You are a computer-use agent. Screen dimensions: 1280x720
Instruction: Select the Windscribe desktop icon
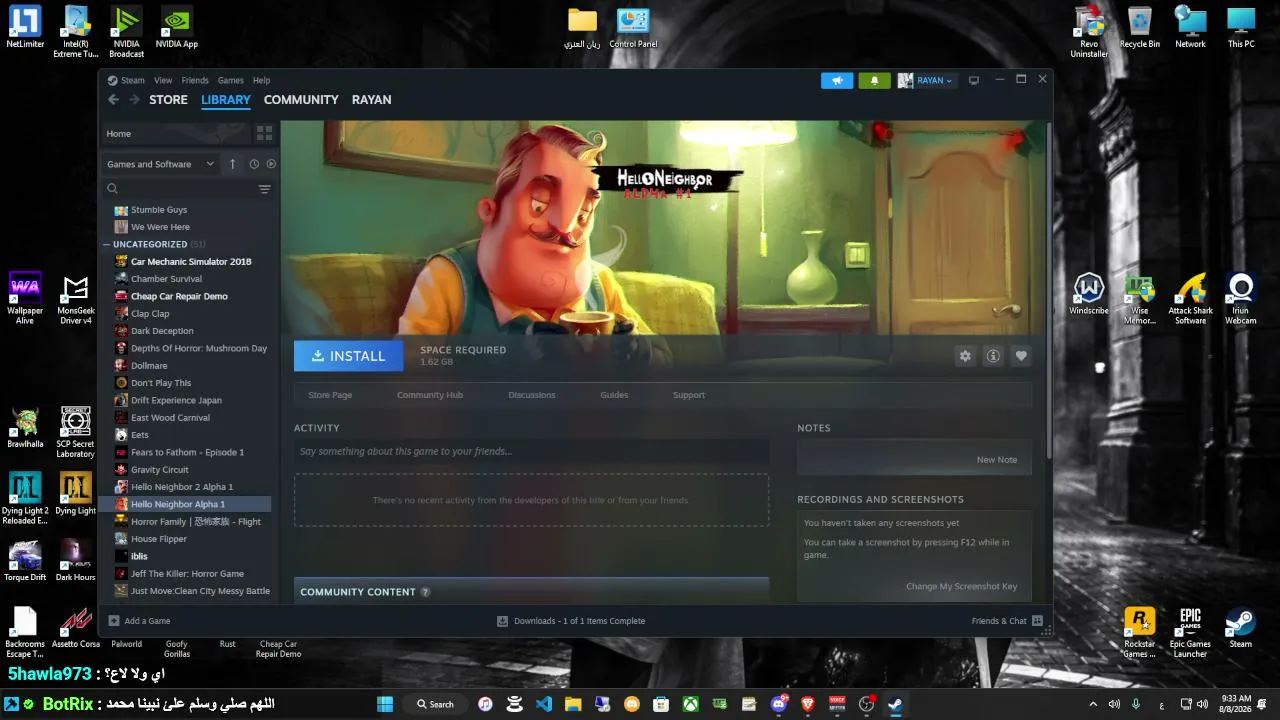[1089, 294]
